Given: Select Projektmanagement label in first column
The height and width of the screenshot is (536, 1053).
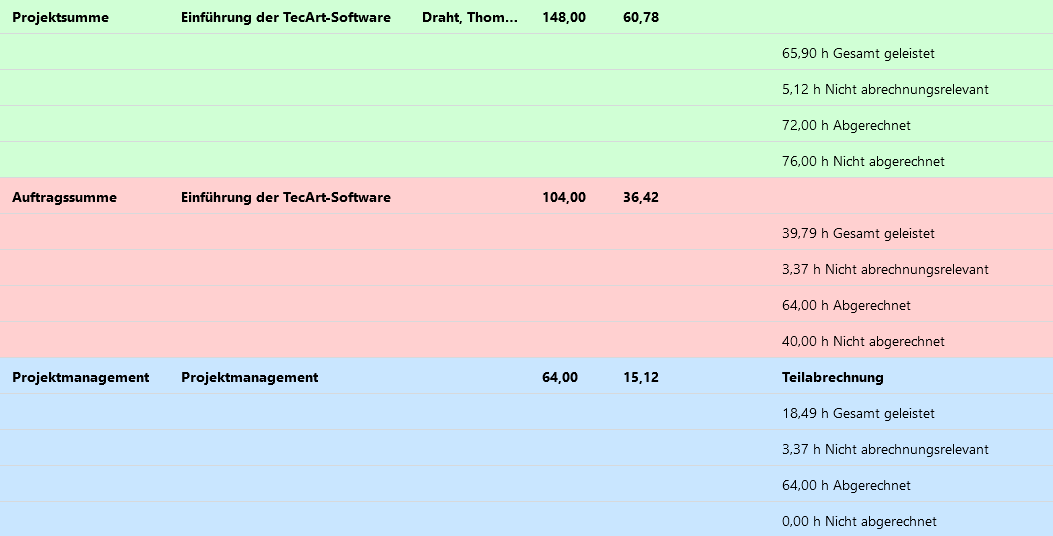Looking at the screenshot, I should point(81,377).
